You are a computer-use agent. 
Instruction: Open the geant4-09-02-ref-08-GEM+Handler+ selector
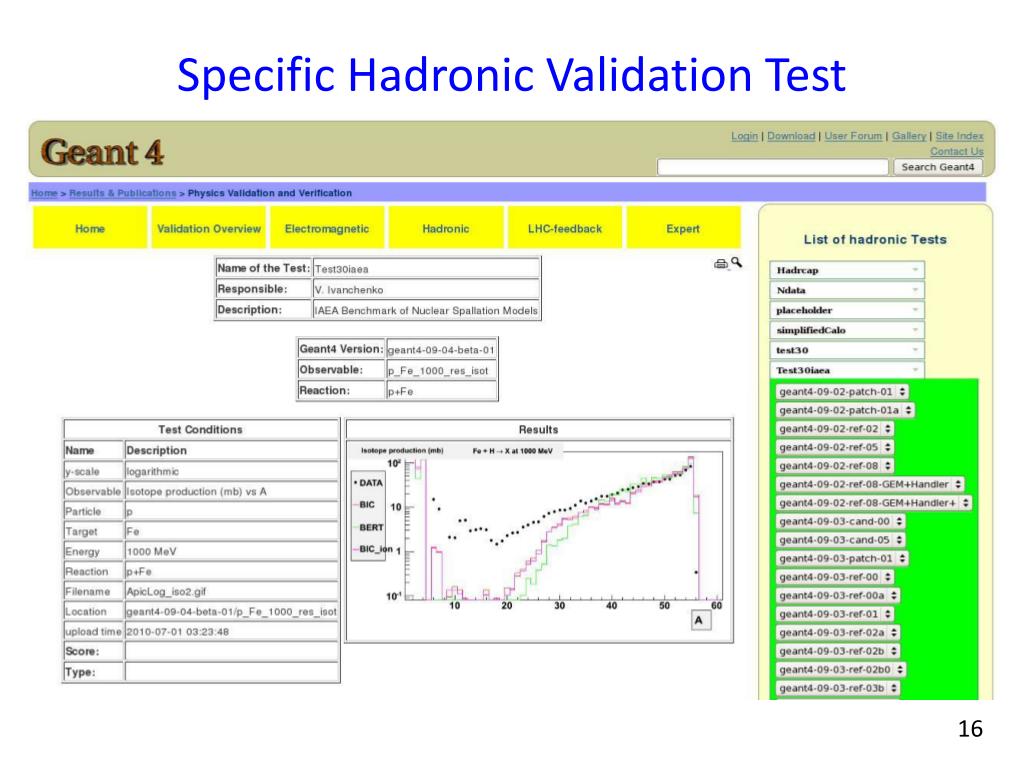[x=874, y=503]
